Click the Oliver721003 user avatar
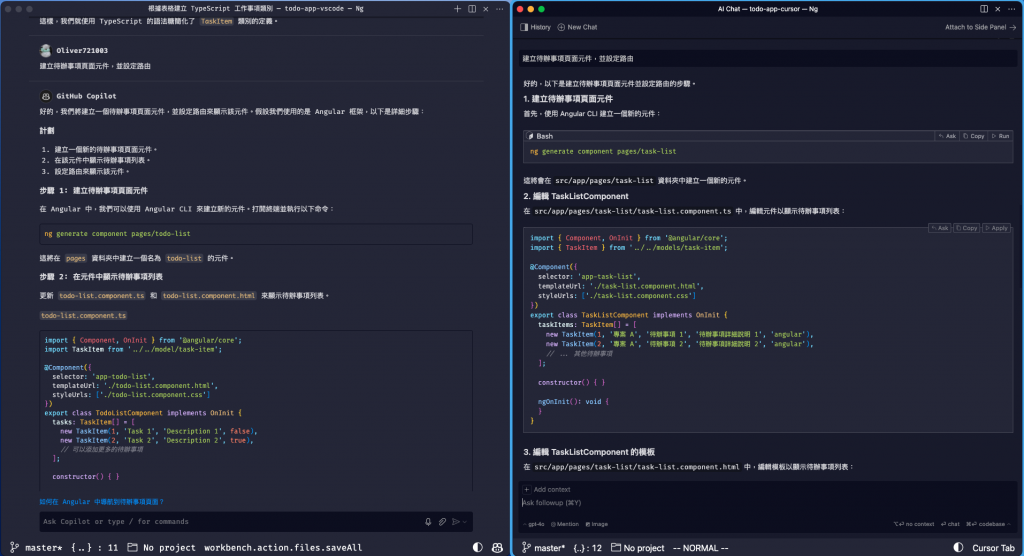This screenshot has height=556, width=1024. 45,50
